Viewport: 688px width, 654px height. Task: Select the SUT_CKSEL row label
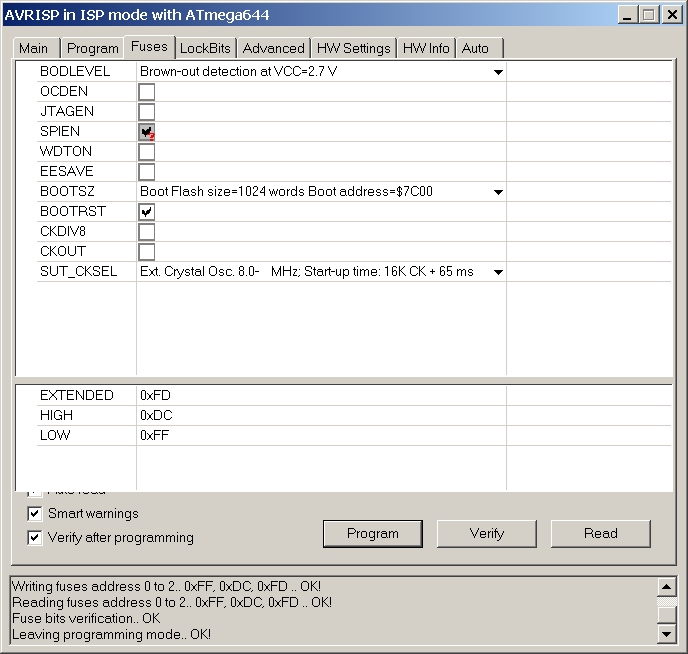(79, 272)
